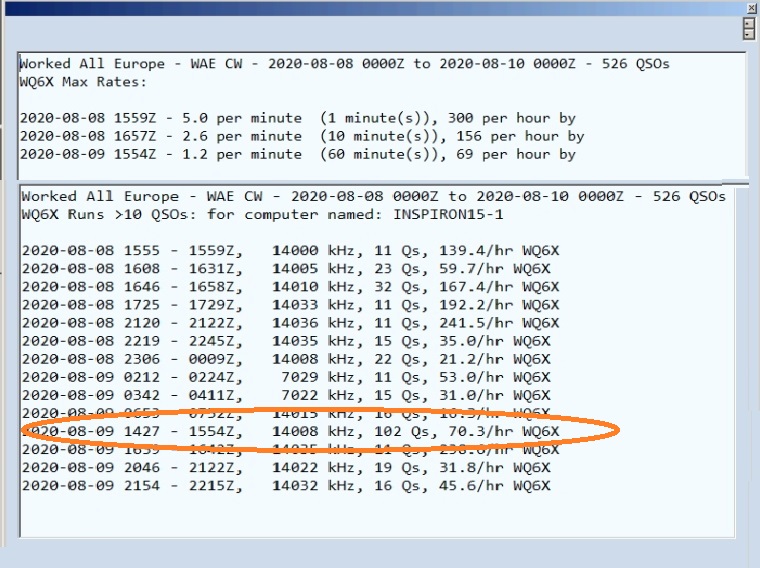The height and width of the screenshot is (568, 760).
Task: Select the 2120 - 2122Z 14036 kHz run
Action: tap(290, 323)
